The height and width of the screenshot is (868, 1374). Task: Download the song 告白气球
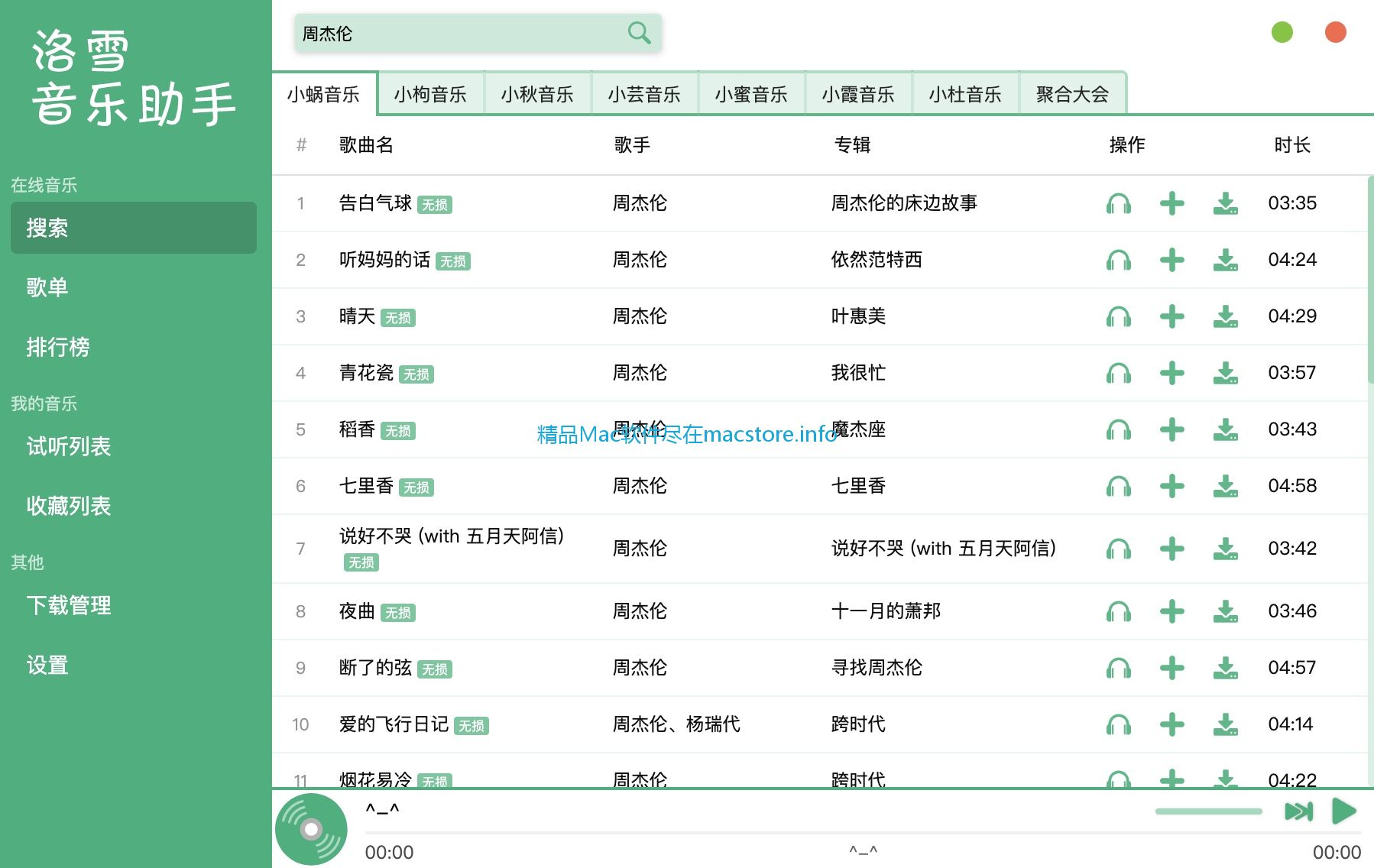[x=1225, y=203]
